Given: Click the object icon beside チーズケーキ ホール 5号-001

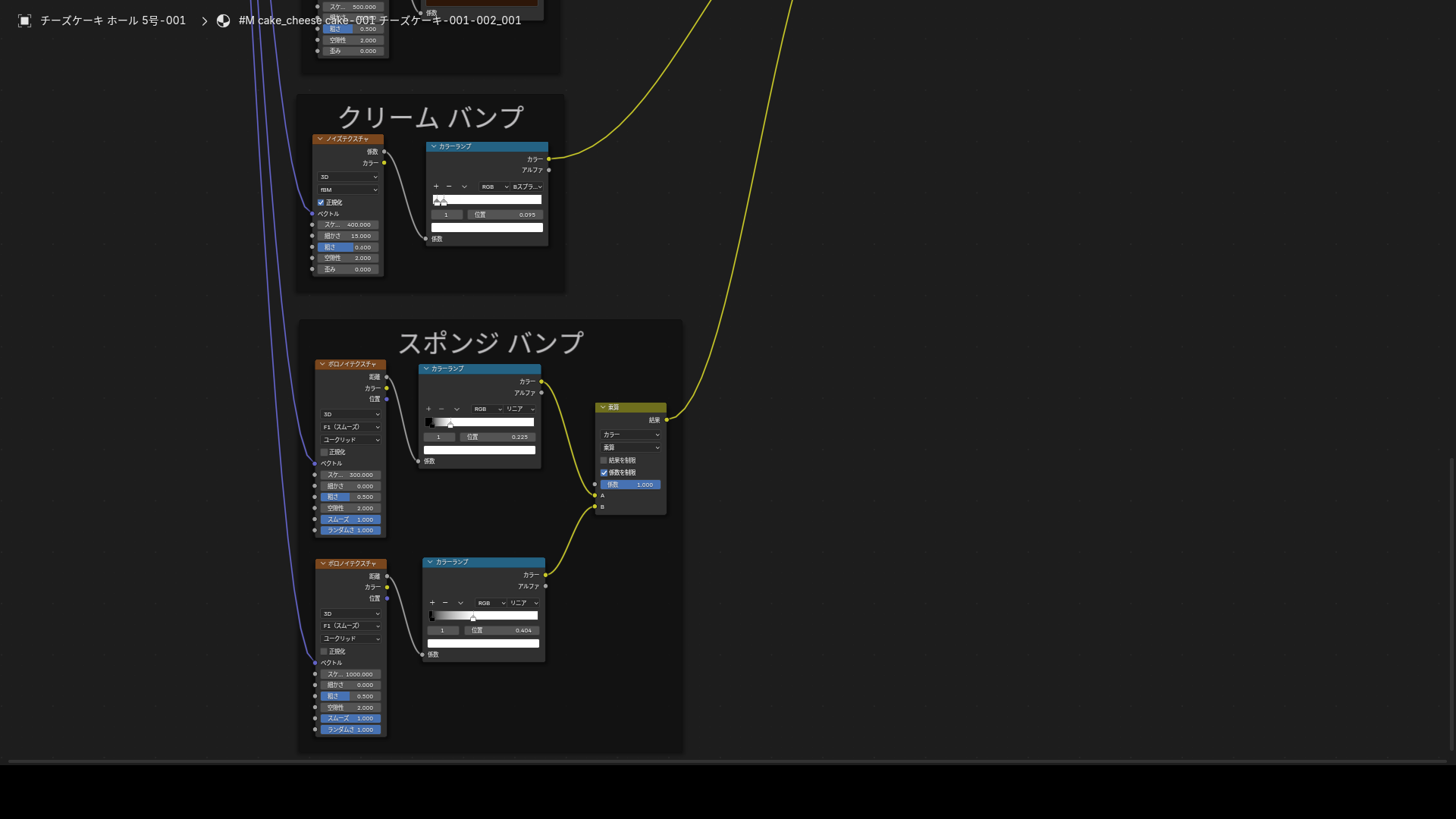Looking at the screenshot, I should [24, 20].
